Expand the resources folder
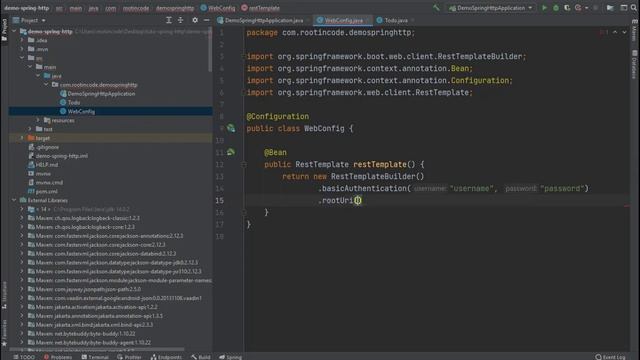 (38, 120)
